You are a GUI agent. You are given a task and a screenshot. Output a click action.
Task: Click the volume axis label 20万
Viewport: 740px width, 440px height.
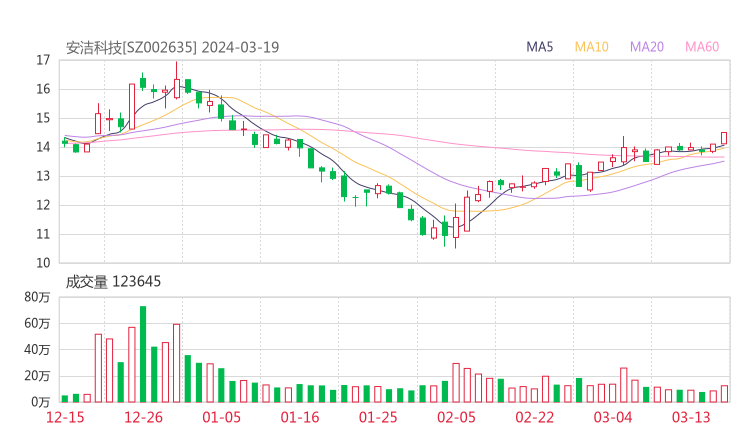37,376
